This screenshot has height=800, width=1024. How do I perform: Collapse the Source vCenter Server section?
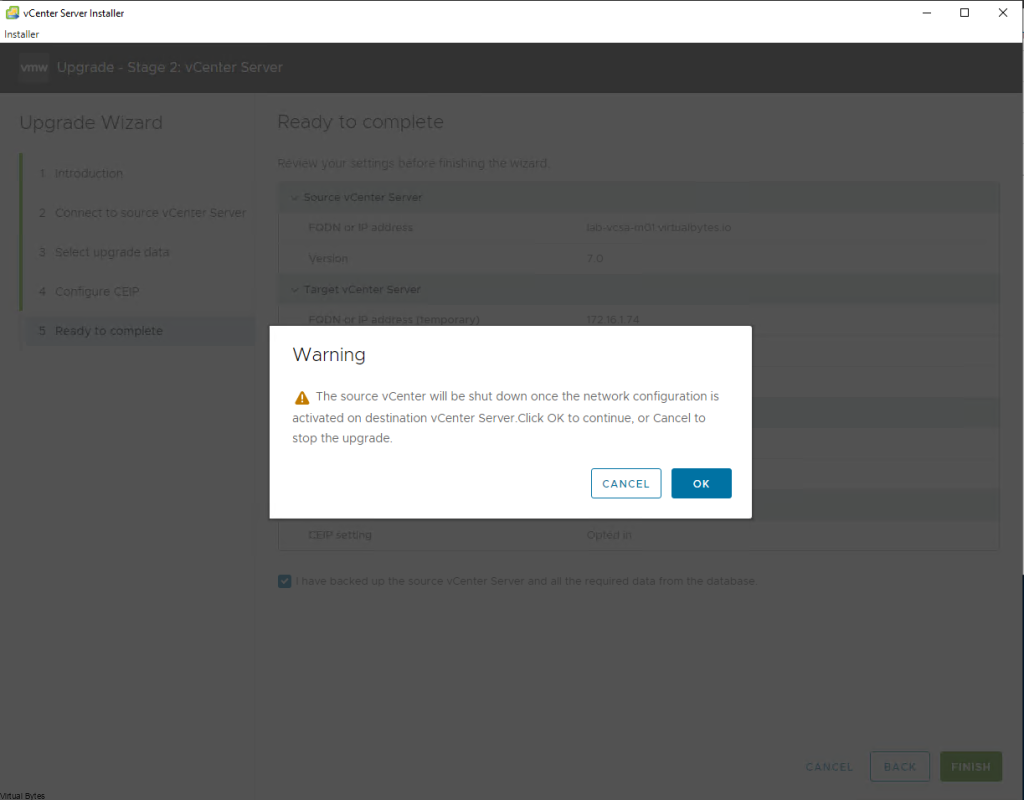pyautogui.click(x=295, y=197)
